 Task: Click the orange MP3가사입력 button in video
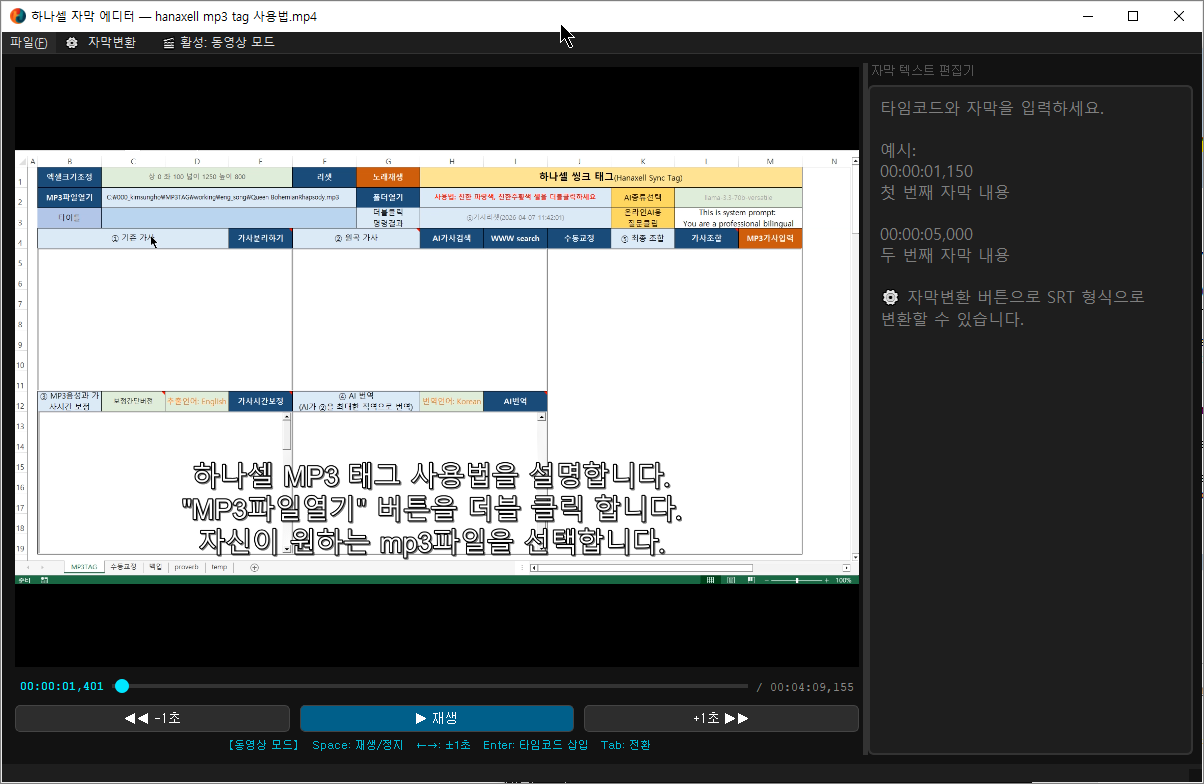point(770,239)
